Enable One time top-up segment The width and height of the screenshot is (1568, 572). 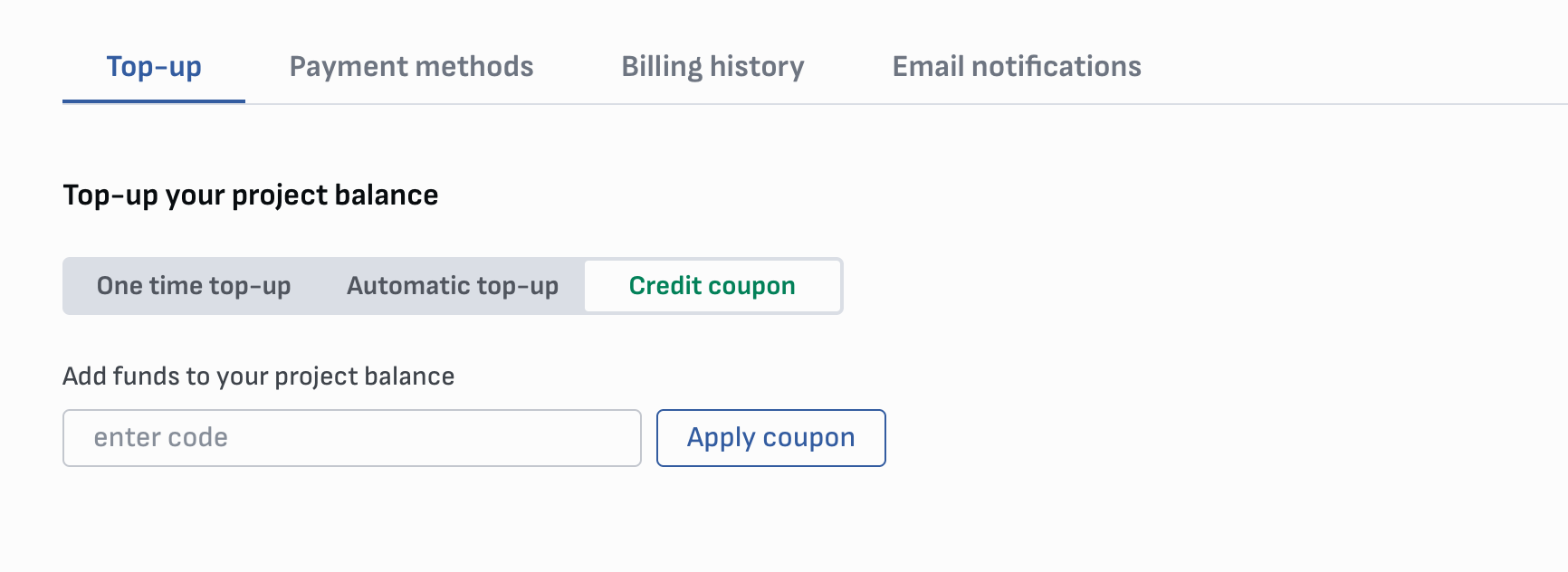194,286
